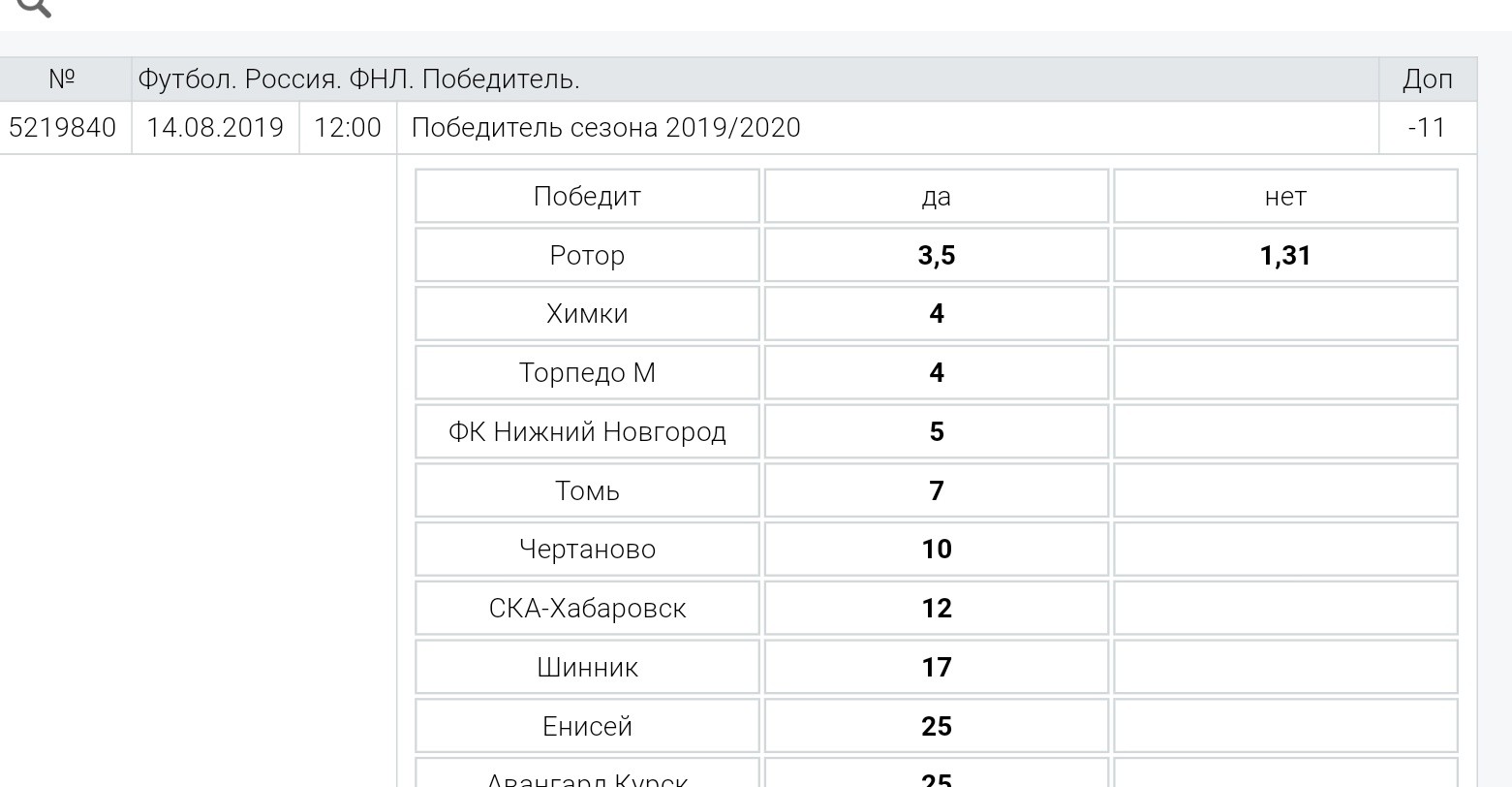Click the нет column header
The image size is (1512, 787).
tap(1285, 197)
